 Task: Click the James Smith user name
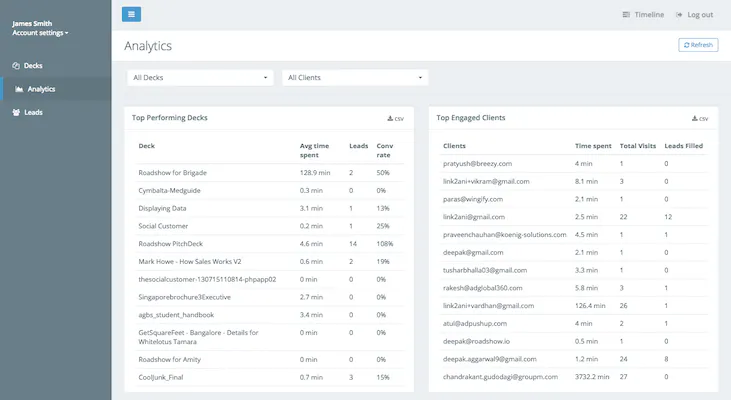click(x=32, y=23)
